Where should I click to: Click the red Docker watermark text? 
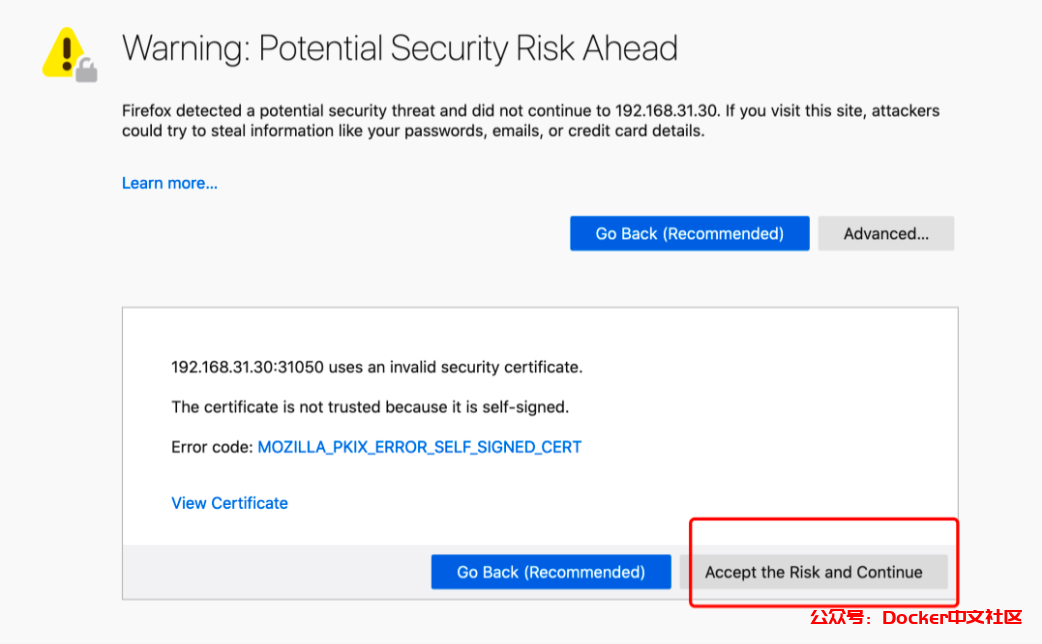point(915,618)
